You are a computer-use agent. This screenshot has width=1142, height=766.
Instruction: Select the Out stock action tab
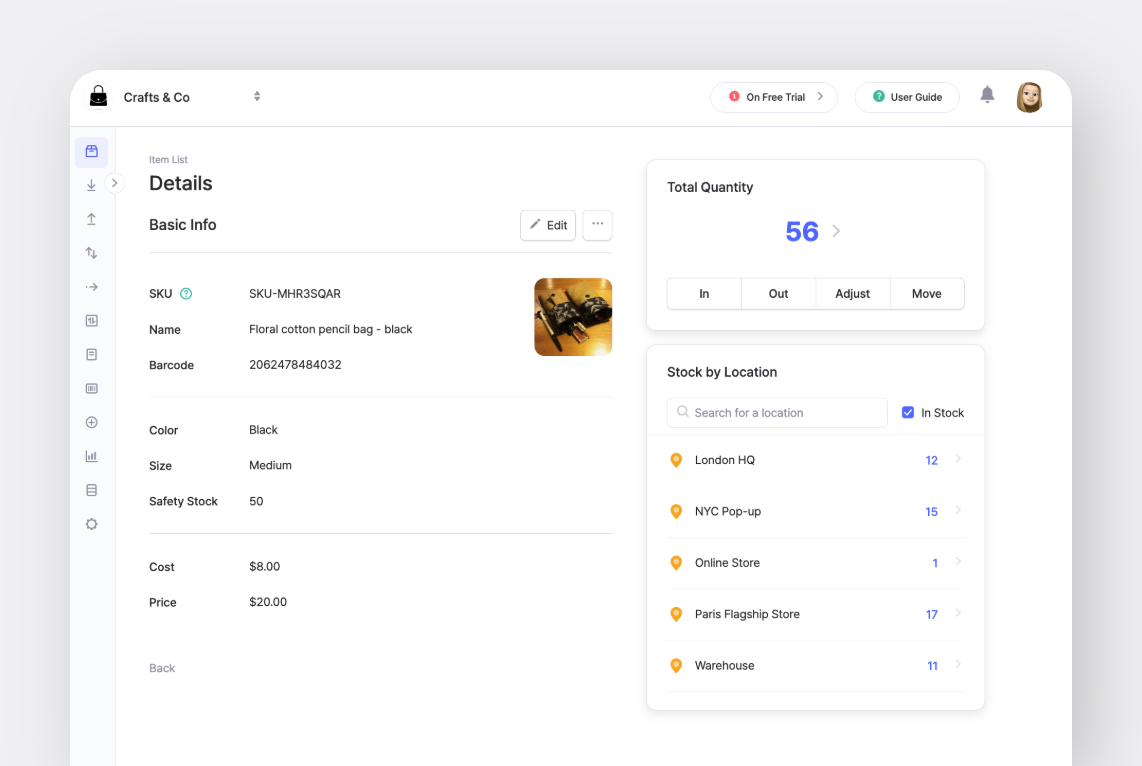779,293
